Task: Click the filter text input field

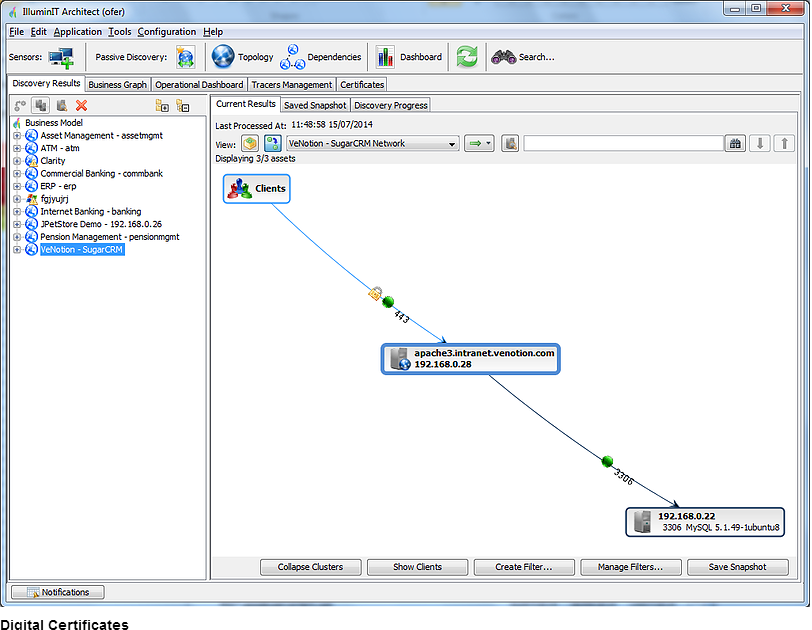Action: pyautogui.click(x=622, y=144)
